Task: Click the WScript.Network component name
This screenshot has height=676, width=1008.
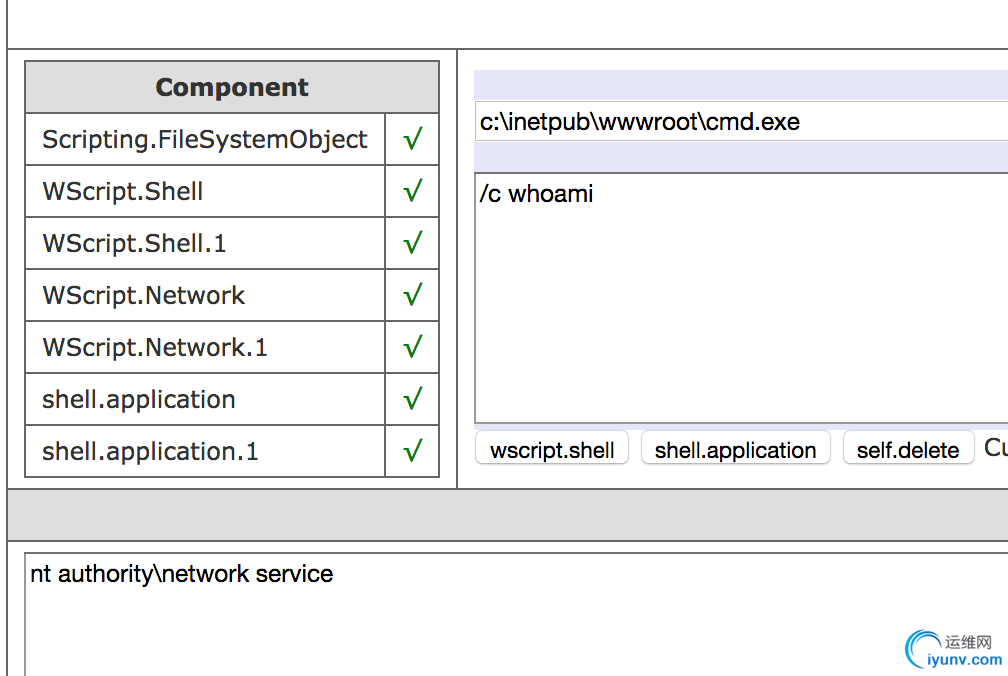Action: click(x=144, y=295)
